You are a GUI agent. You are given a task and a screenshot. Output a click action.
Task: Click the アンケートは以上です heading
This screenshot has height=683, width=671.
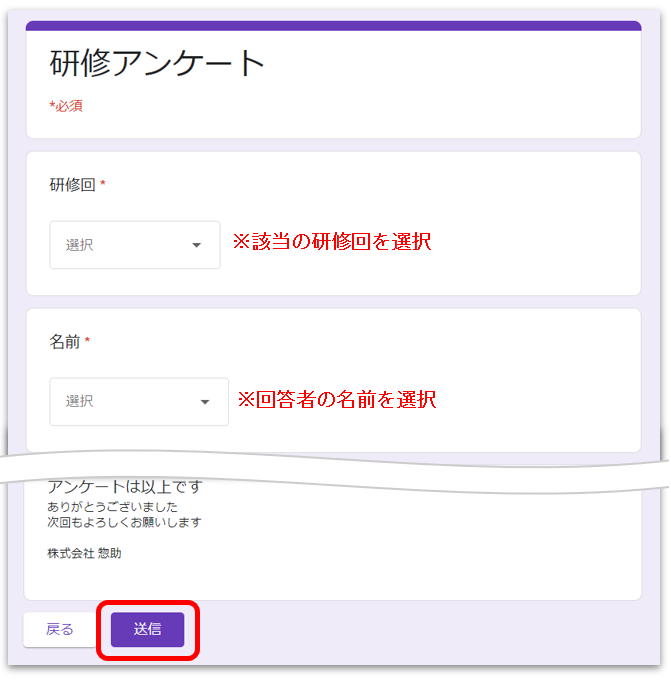[125, 487]
